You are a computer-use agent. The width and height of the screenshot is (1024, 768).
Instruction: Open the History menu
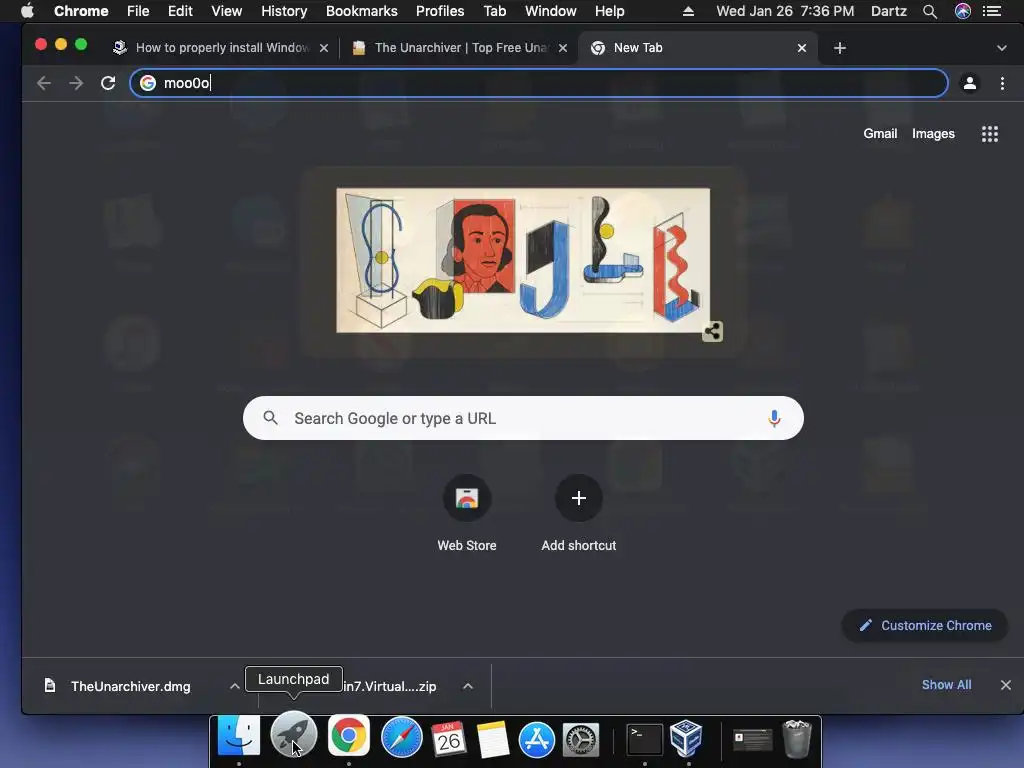284,11
